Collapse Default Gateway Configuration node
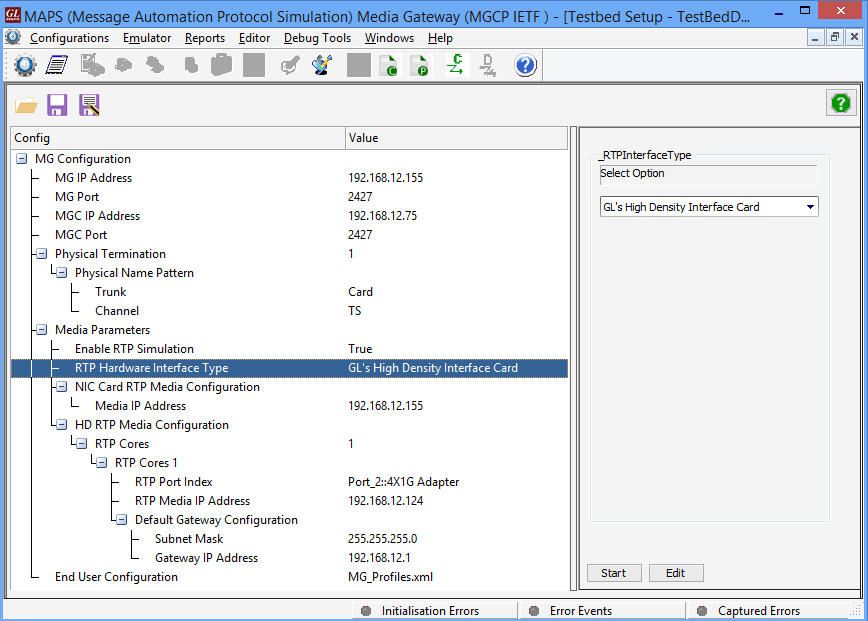 tap(121, 520)
